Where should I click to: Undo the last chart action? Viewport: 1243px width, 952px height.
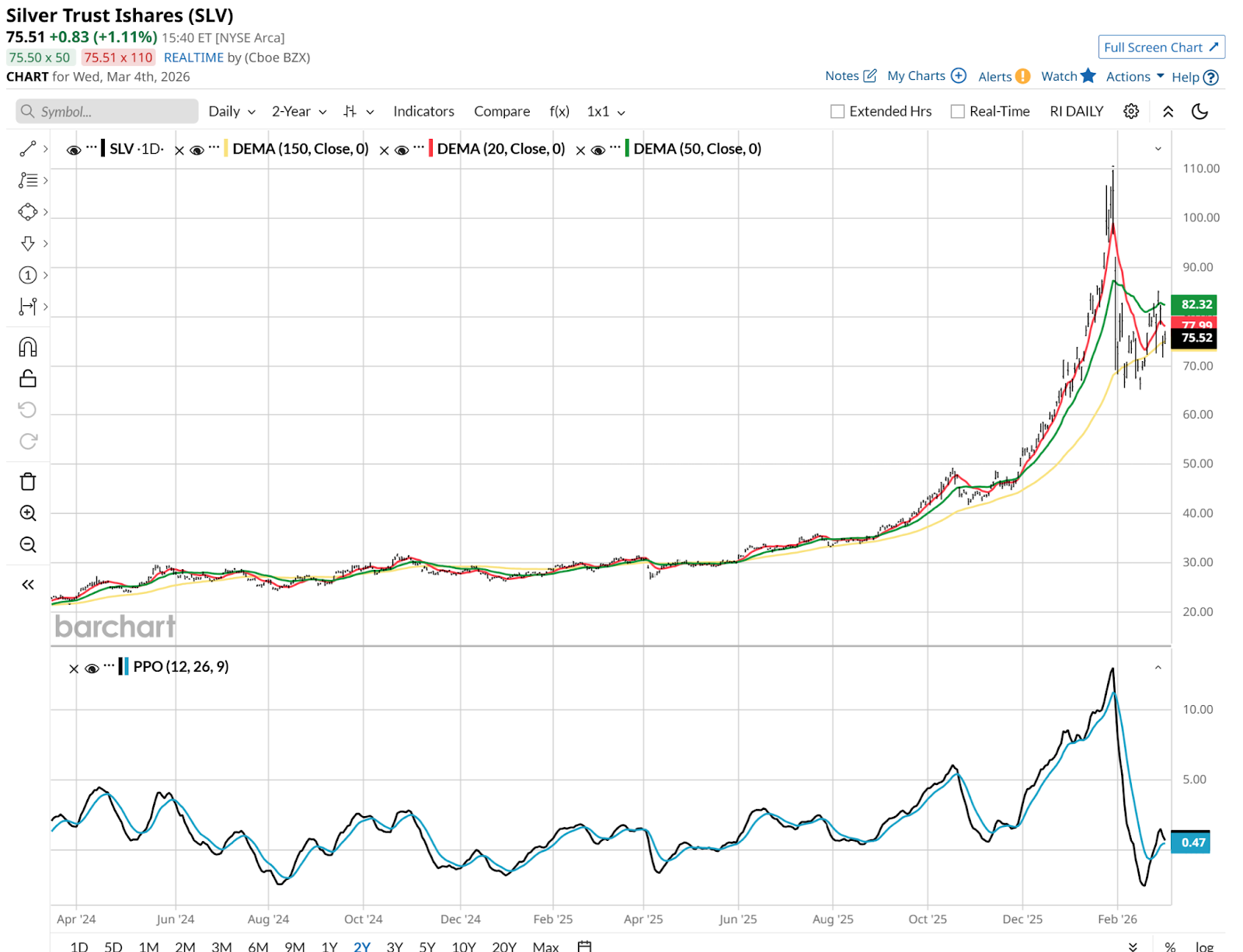(28, 410)
